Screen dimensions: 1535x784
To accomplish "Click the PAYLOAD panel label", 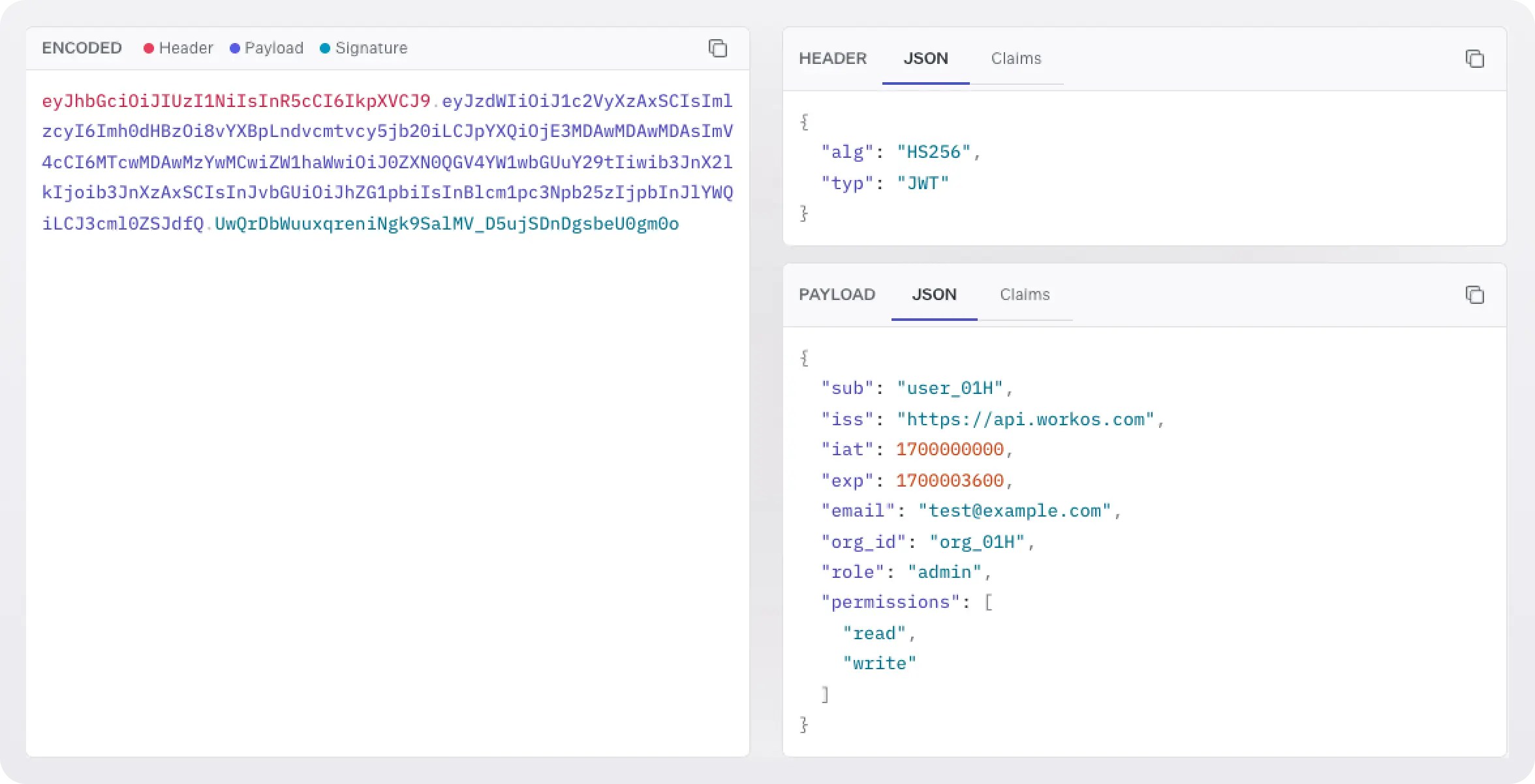I will [837, 295].
